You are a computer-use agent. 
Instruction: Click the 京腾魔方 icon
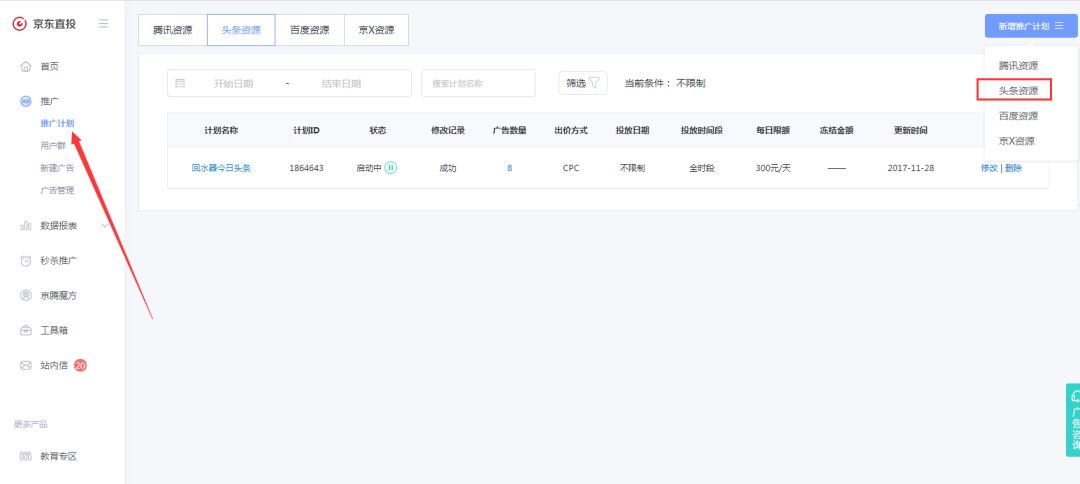click(25, 295)
